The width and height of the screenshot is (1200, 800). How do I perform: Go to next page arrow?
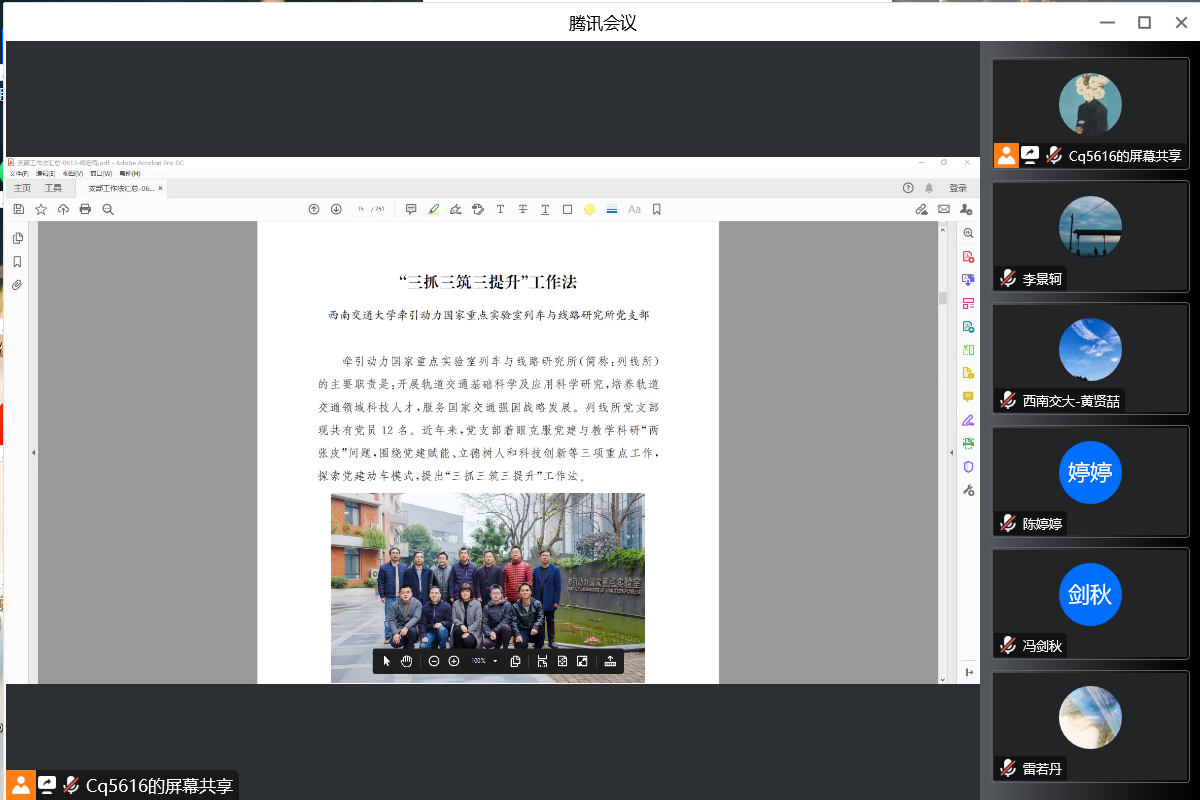pyautogui.click(x=336, y=209)
